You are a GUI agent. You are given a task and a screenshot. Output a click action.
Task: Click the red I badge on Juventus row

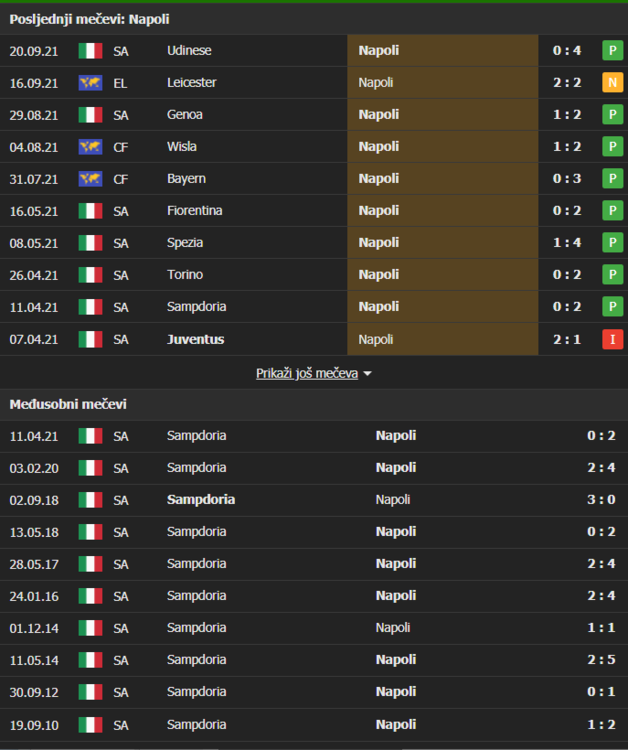coord(612,339)
